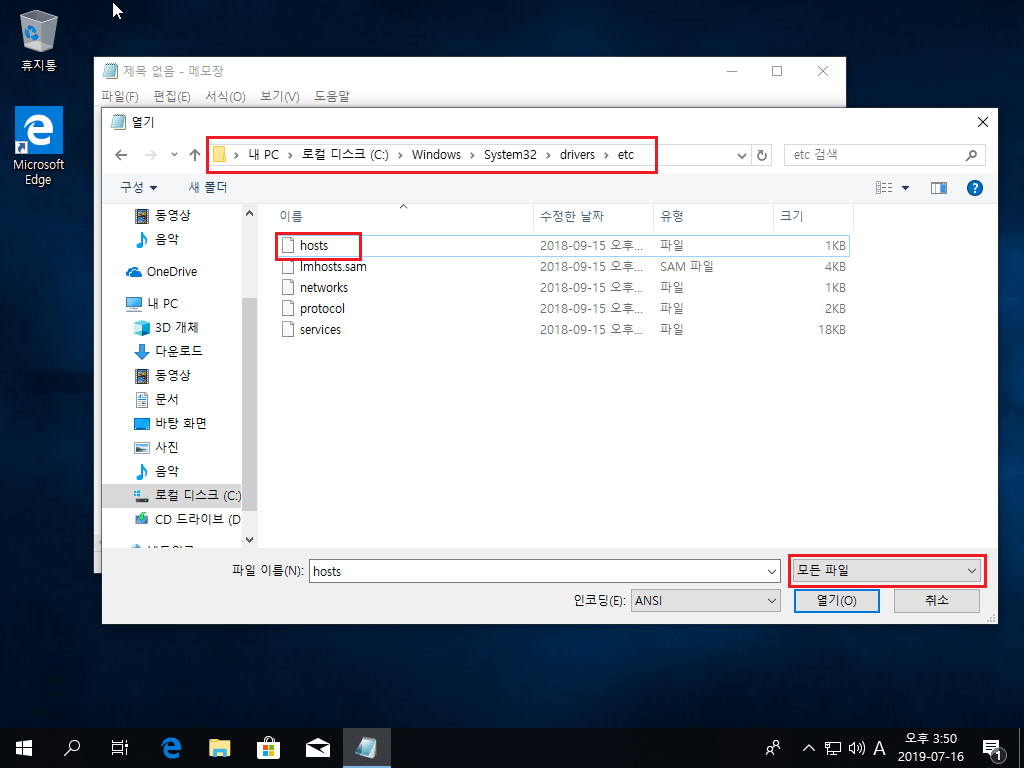
Task: Open the ANSI encoding dropdown
Action: 705,600
